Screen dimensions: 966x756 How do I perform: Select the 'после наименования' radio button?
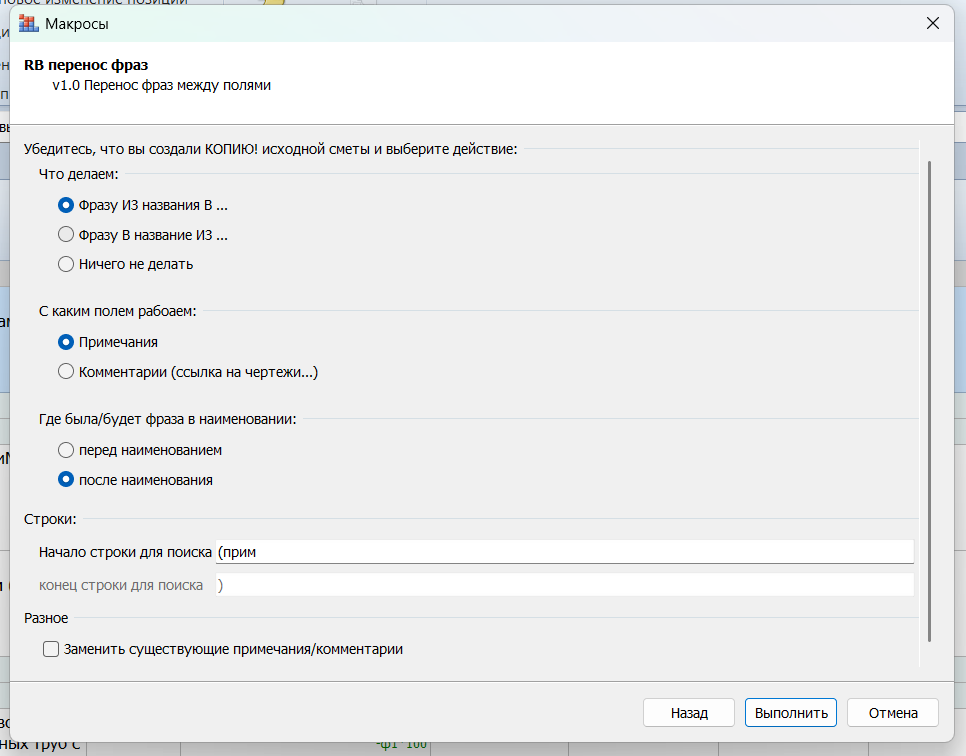pos(66,480)
